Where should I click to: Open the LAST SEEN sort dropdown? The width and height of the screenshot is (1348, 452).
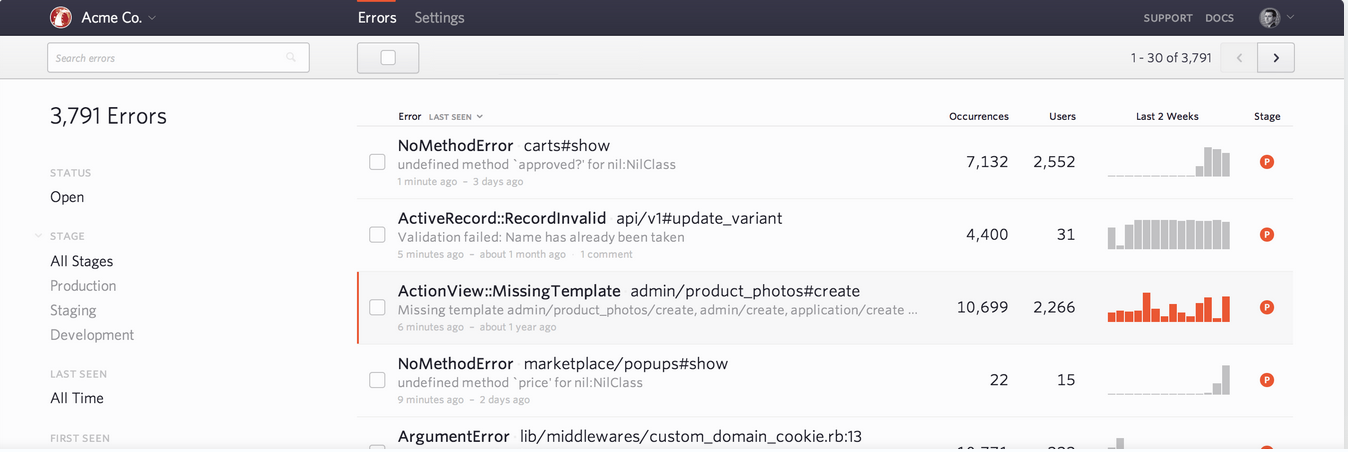(x=456, y=117)
